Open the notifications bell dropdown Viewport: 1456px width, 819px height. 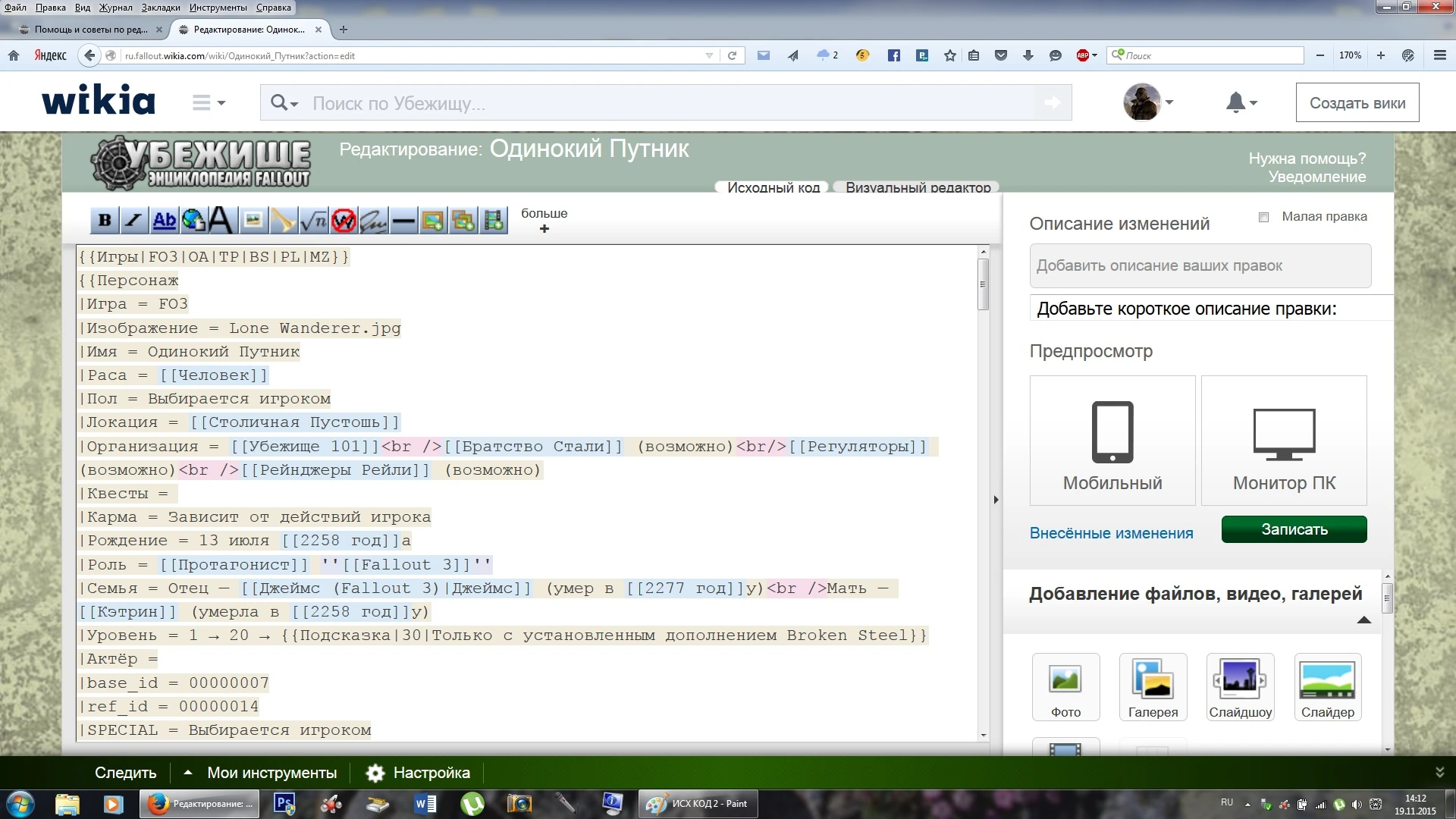click(x=1241, y=102)
